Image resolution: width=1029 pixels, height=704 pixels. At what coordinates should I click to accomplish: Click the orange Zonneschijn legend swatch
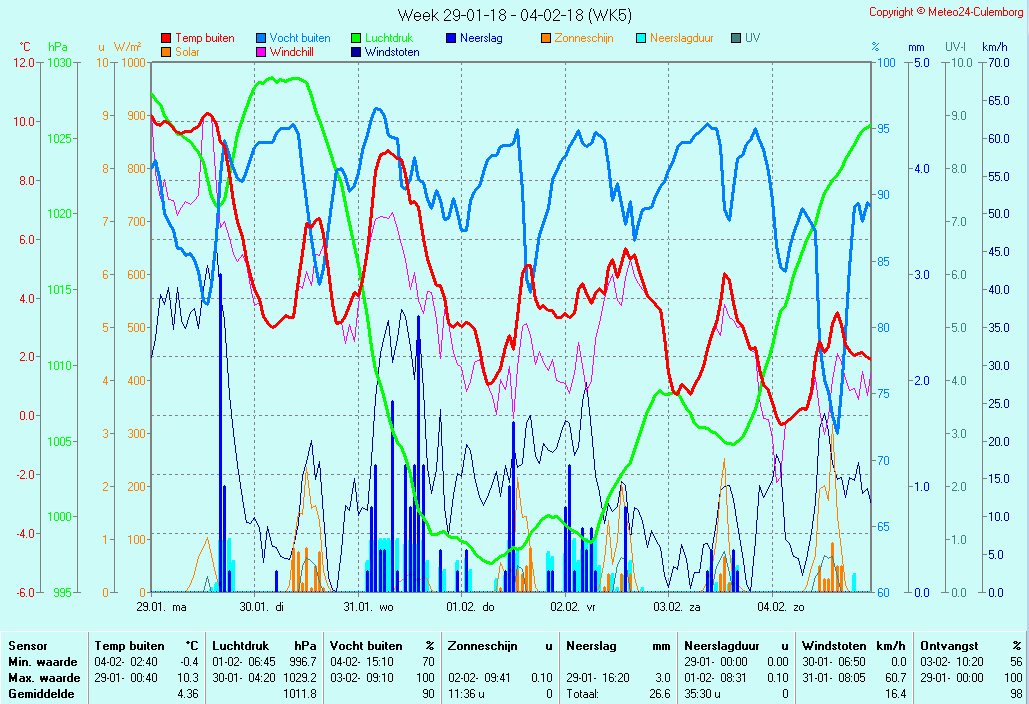coord(546,38)
